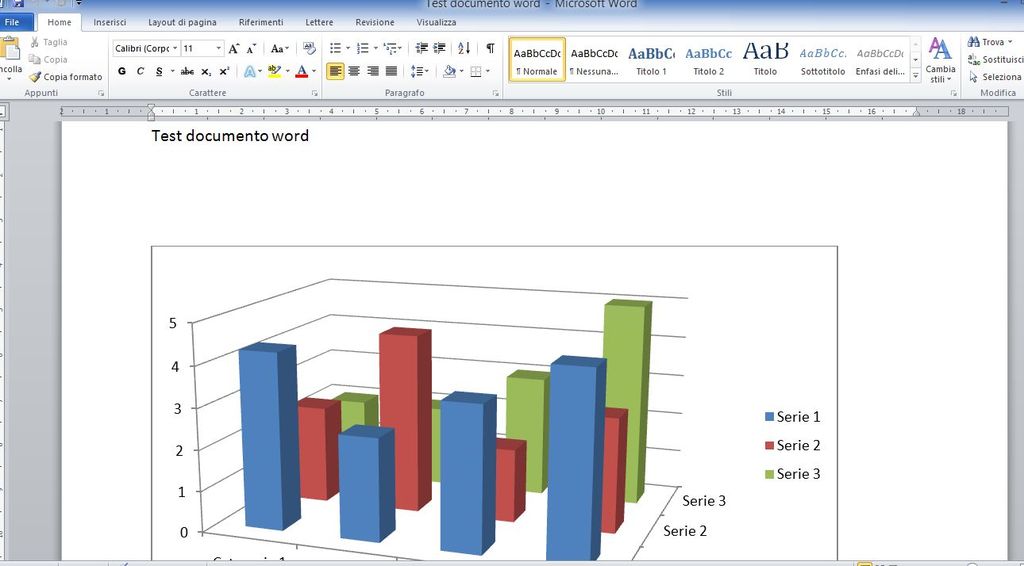Click the Sostituisci button
The image size is (1024, 566).
pos(995,59)
